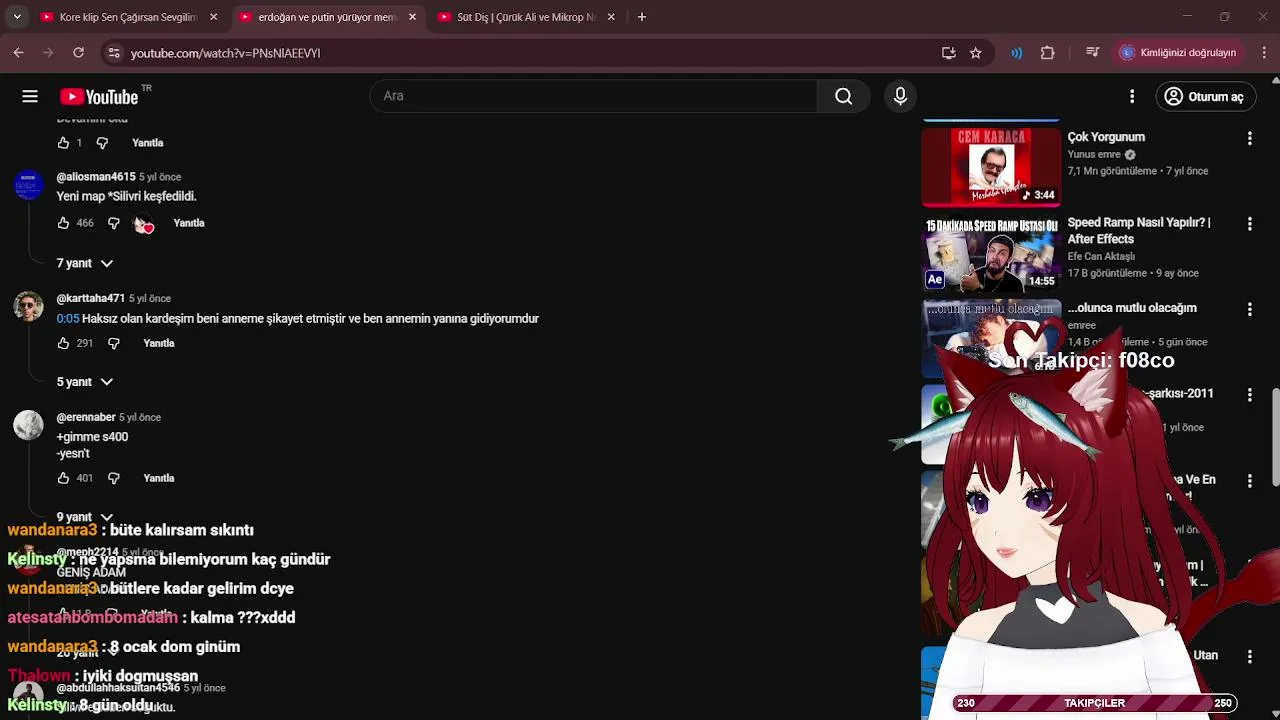
Task: Open the @erennaber channel link
Action: [x=86, y=417]
